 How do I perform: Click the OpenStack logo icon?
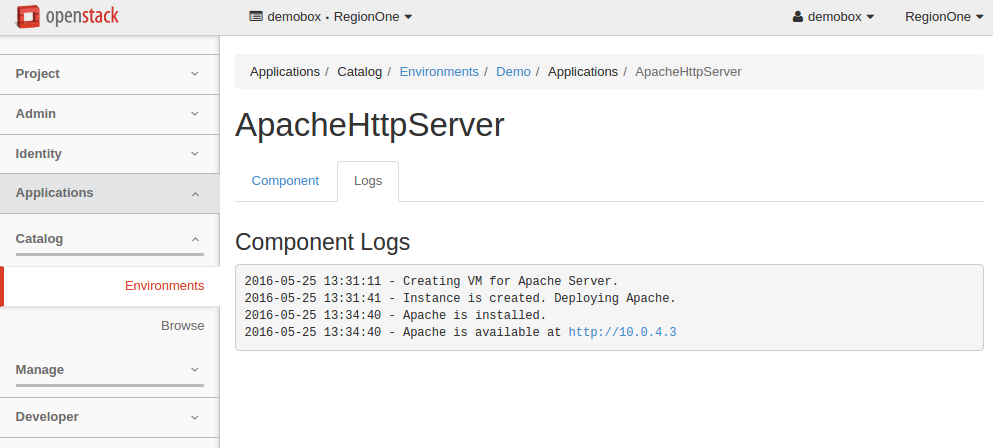coord(27,17)
